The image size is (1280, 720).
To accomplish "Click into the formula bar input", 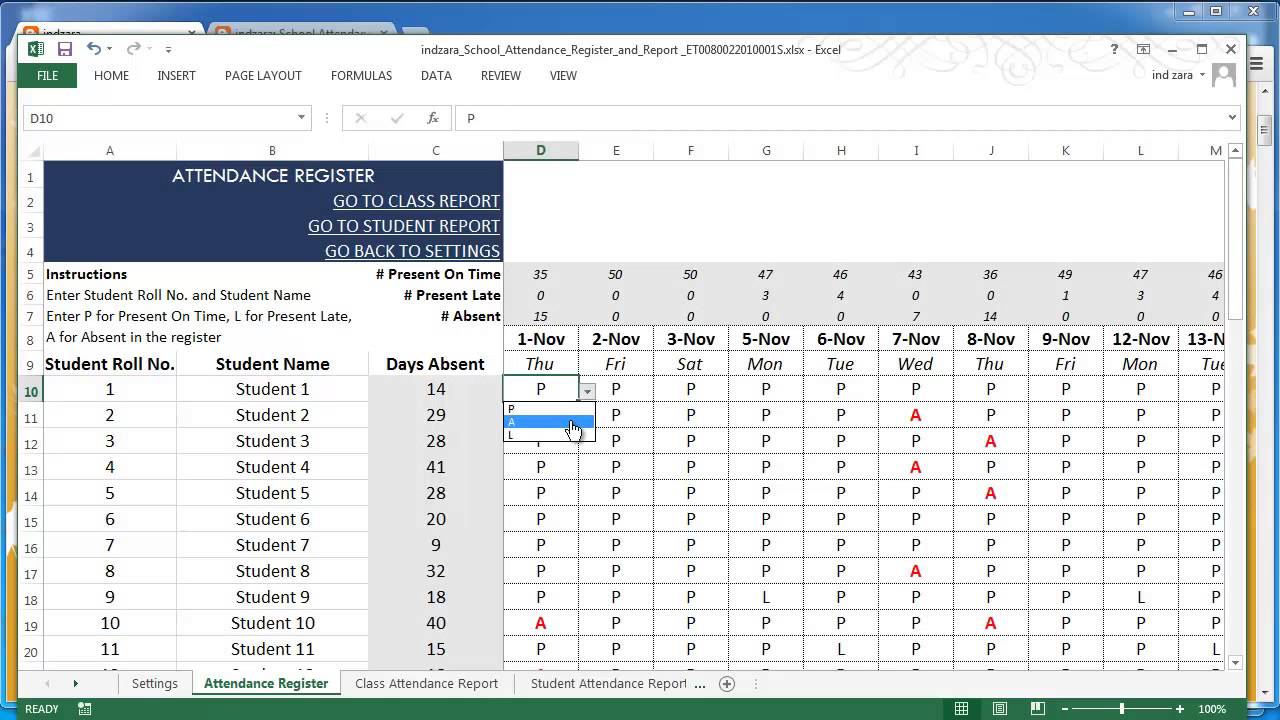I will [839, 118].
